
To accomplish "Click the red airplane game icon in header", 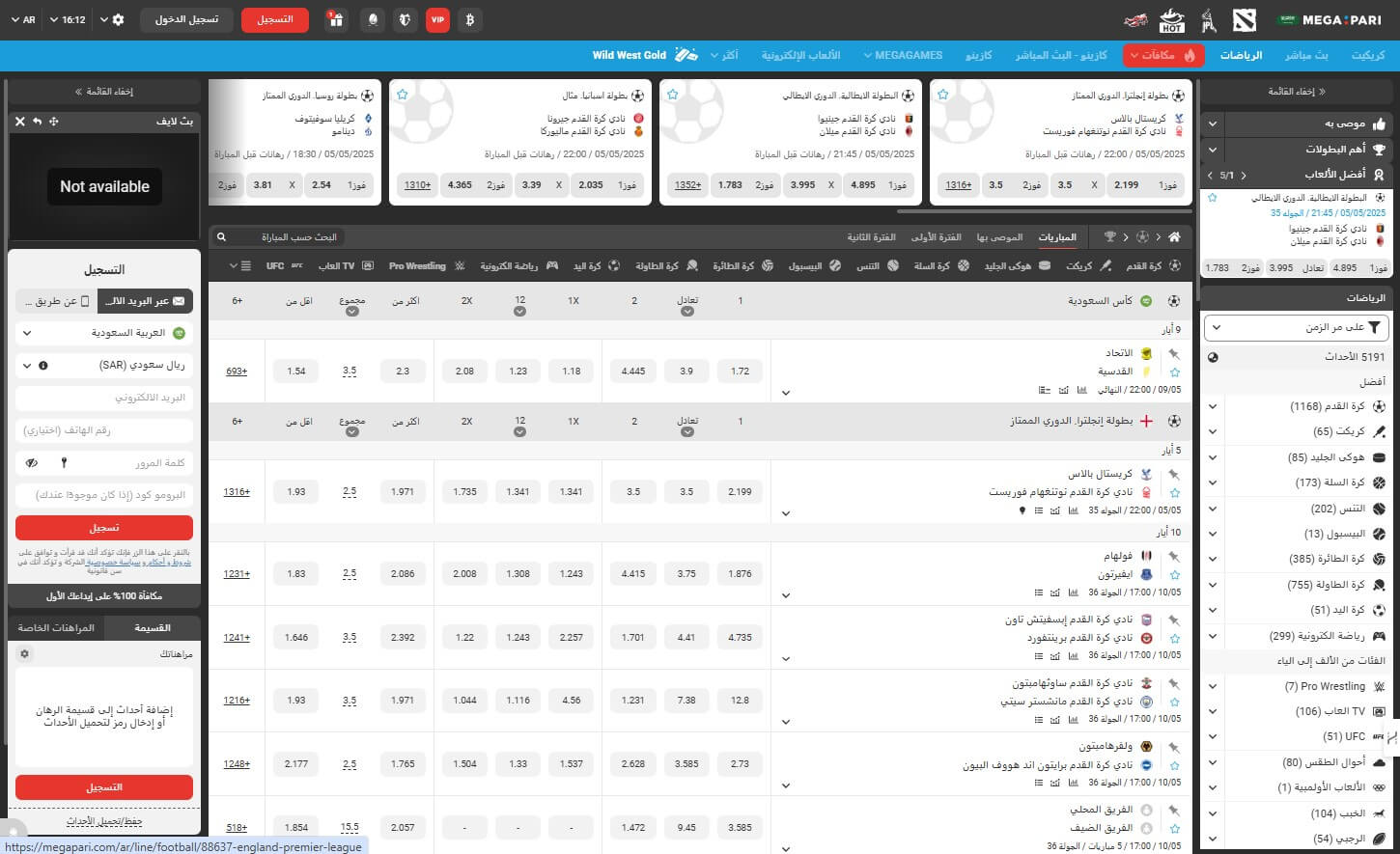I will pyautogui.click(x=1136, y=19).
